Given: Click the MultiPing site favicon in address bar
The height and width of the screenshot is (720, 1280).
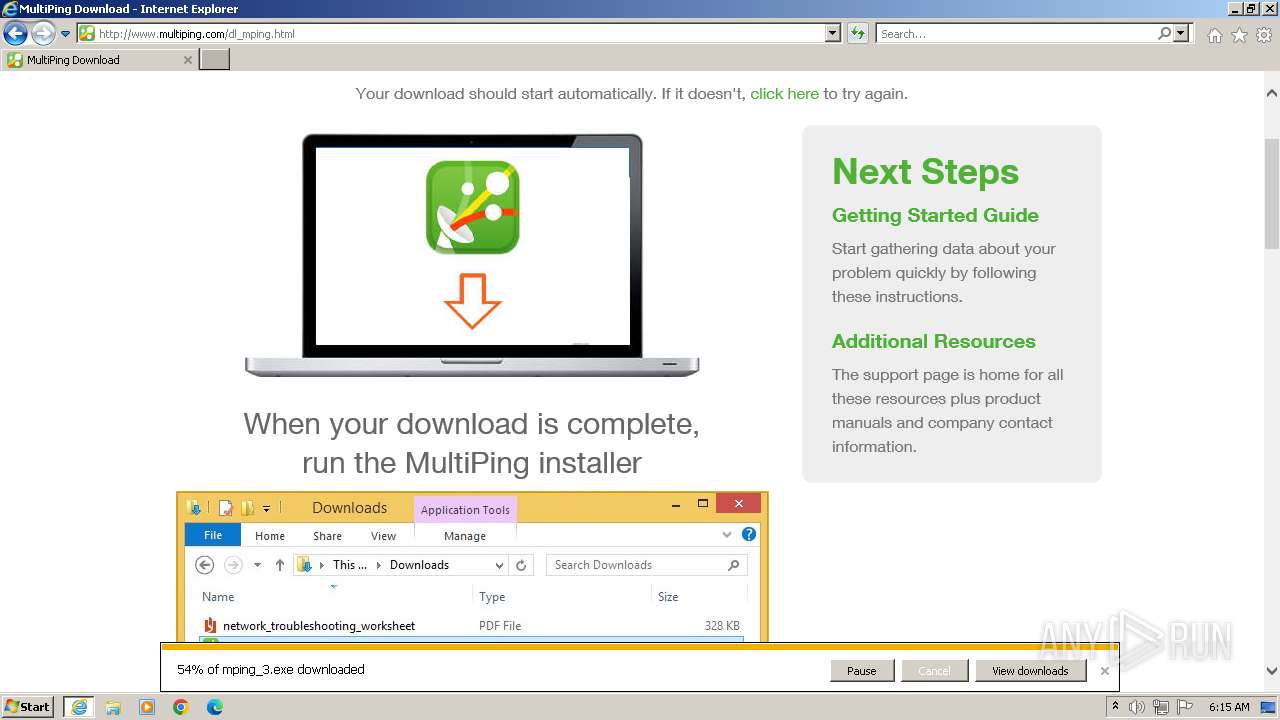Looking at the screenshot, I should pyautogui.click(x=87, y=33).
